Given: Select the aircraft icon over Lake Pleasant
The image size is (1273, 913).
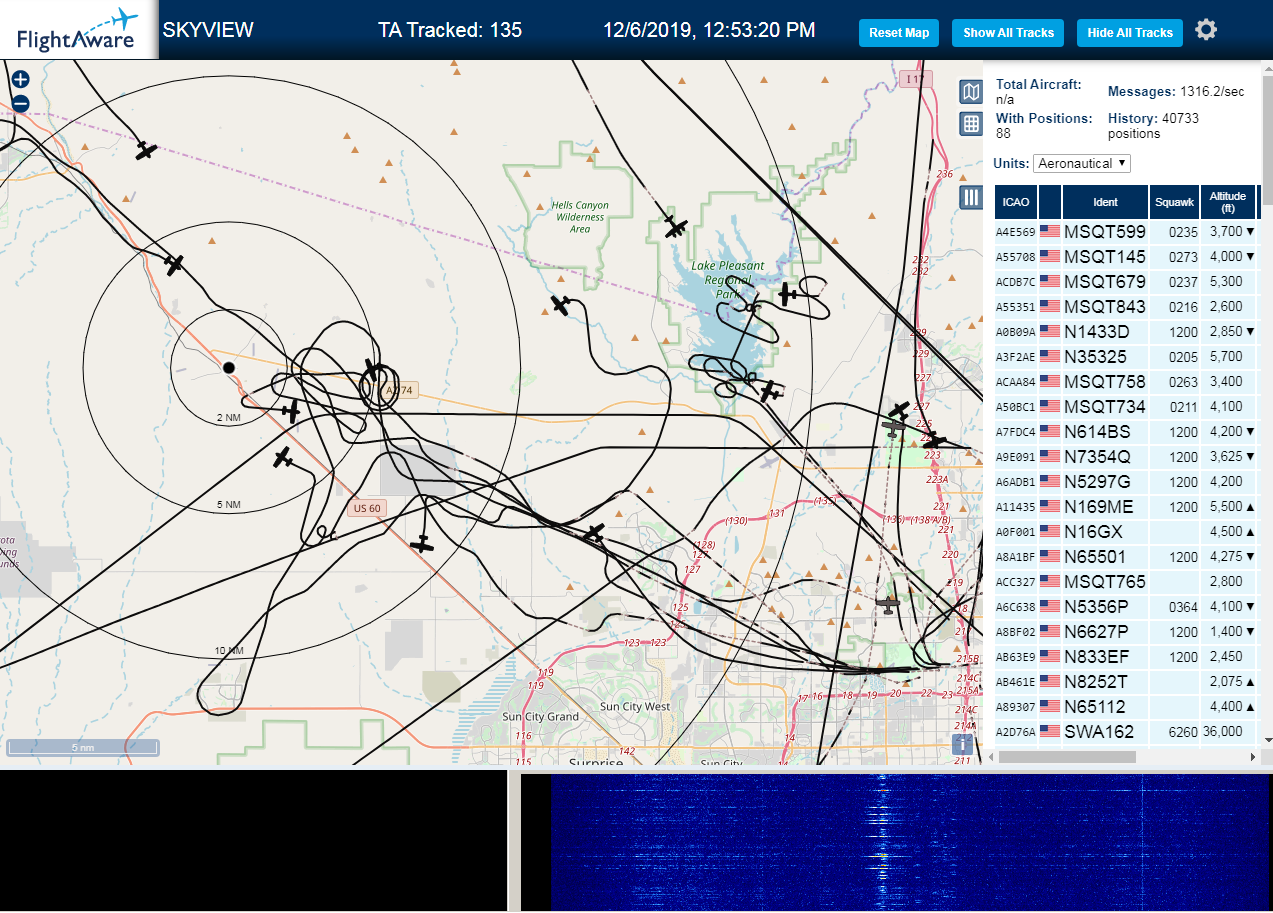Looking at the screenshot, I should tap(788, 294).
